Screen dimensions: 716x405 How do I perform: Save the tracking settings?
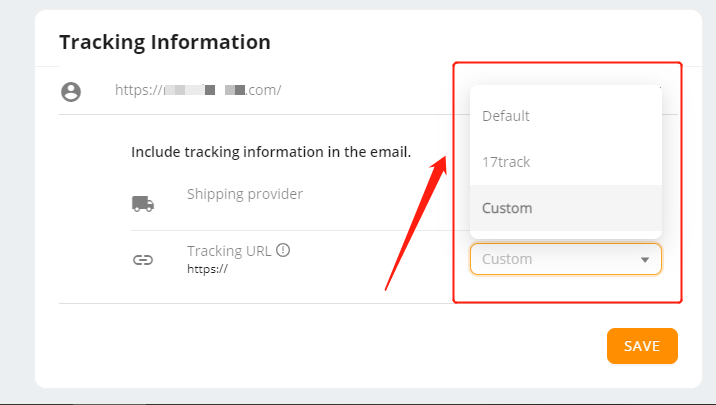pyautogui.click(x=642, y=346)
